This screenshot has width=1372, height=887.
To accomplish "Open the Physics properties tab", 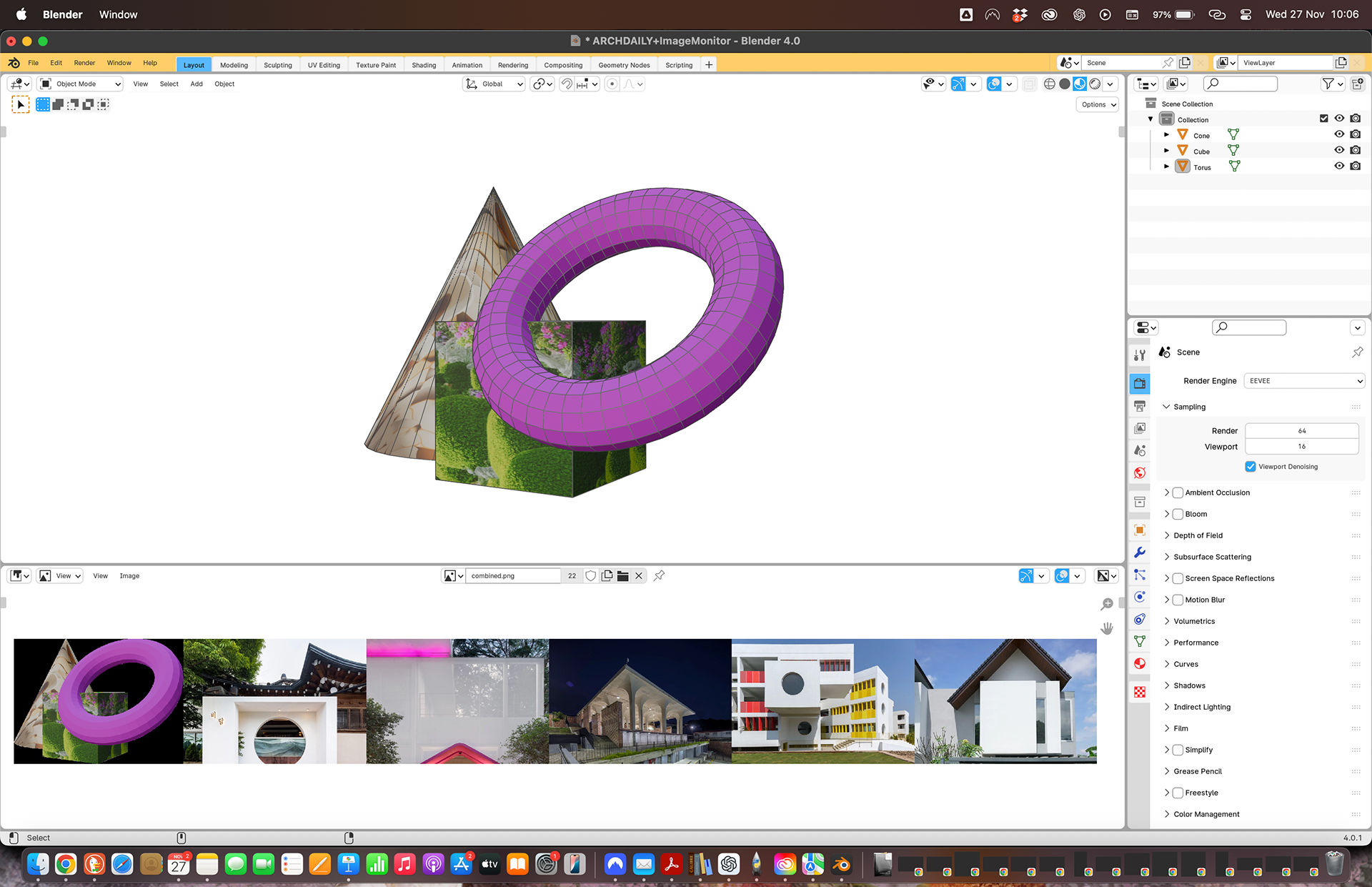I will 1140,597.
